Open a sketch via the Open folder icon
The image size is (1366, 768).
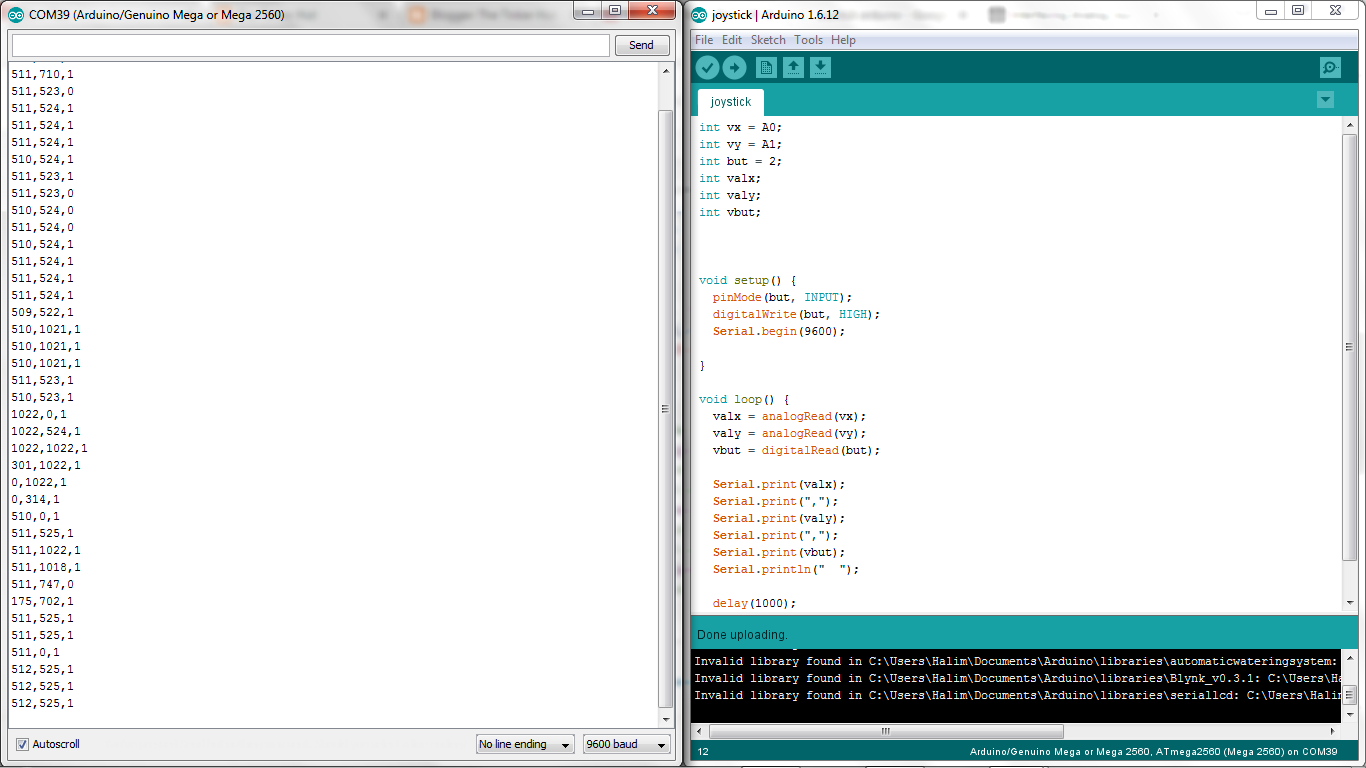791,67
